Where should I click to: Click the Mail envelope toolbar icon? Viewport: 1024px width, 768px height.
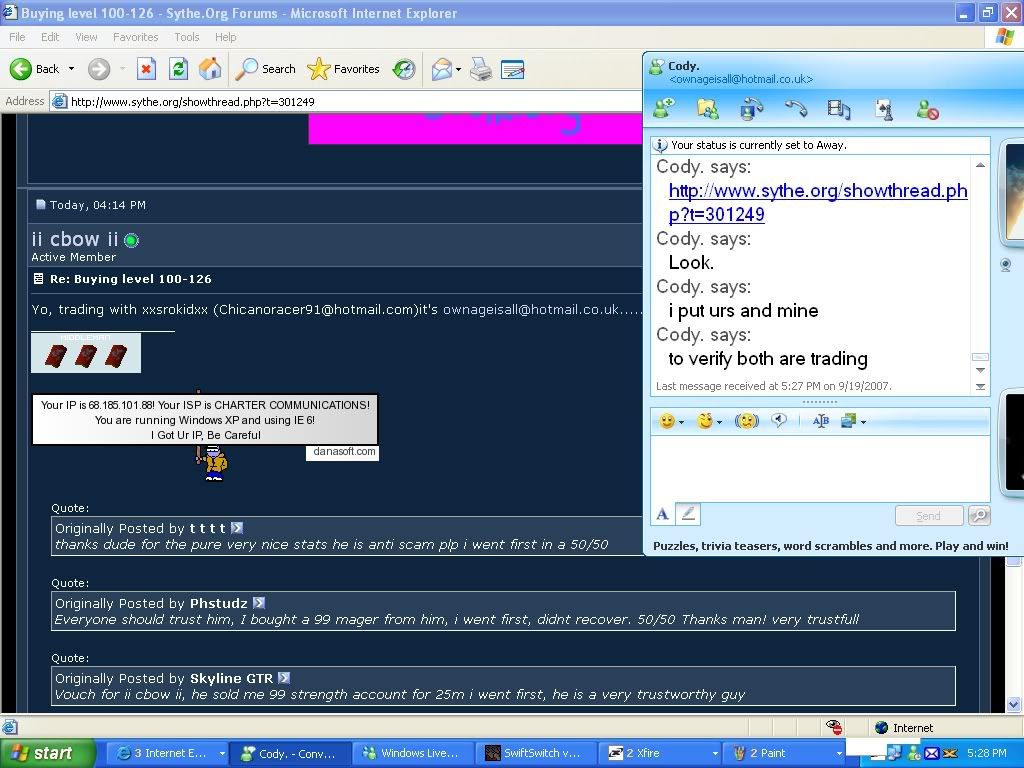pos(442,69)
